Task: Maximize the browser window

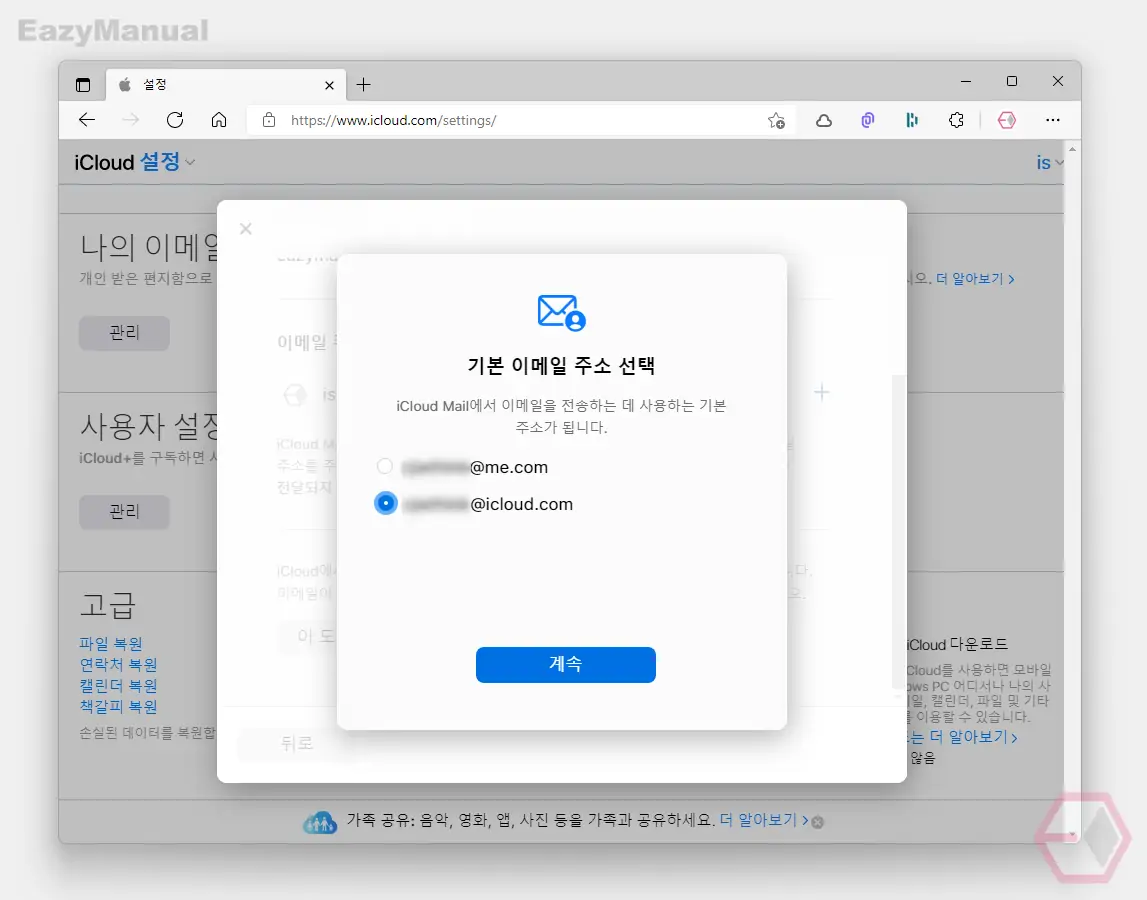Action: 1012,81
